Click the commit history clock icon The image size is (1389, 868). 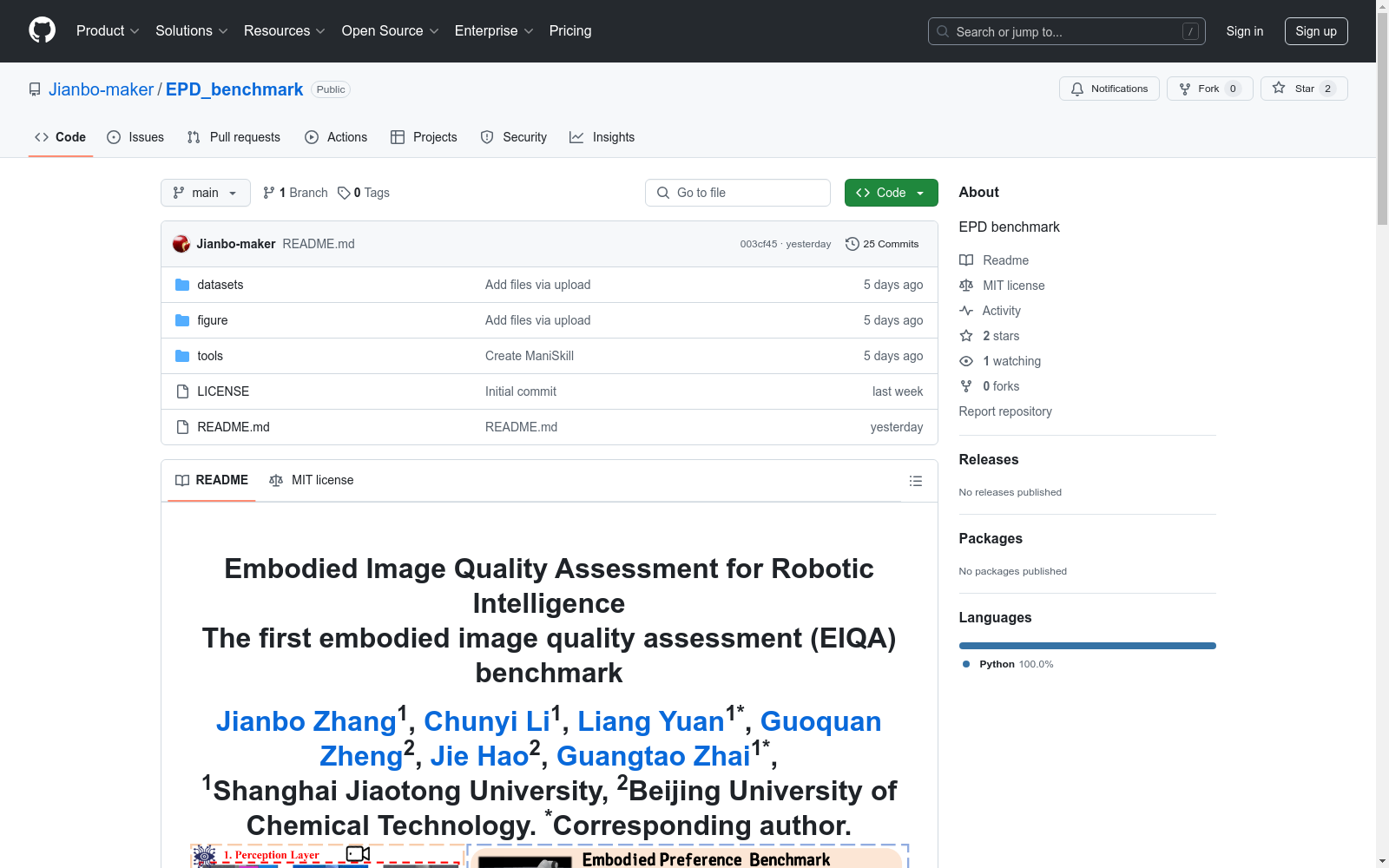[852, 244]
